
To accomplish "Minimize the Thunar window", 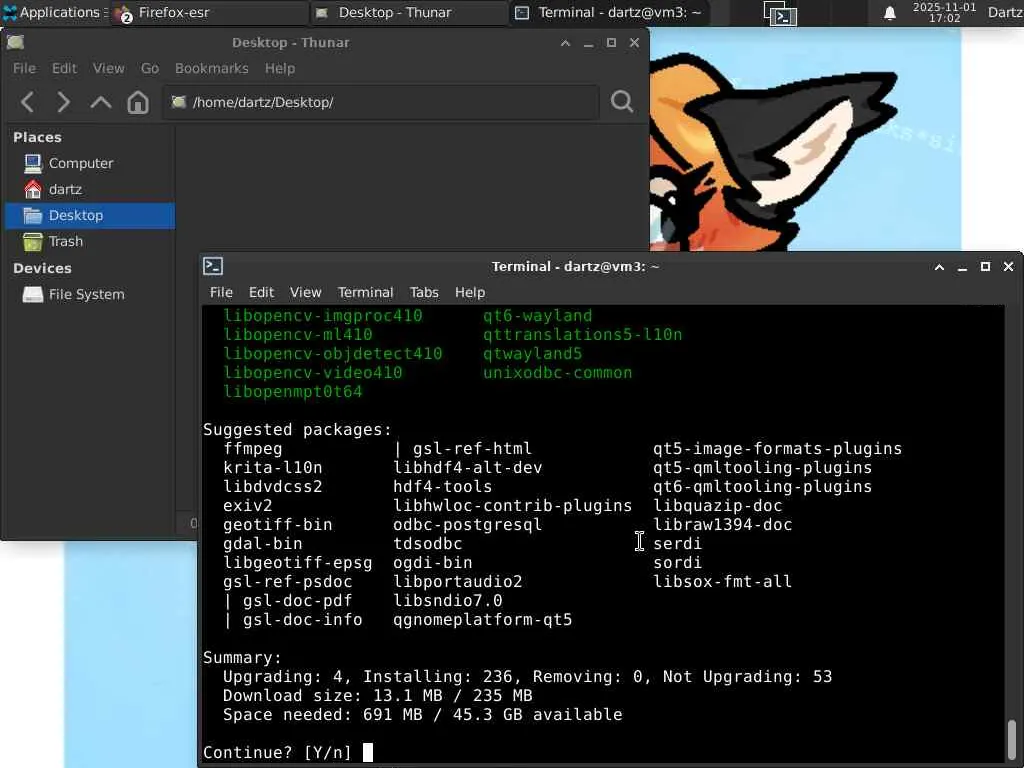I will (x=588, y=43).
